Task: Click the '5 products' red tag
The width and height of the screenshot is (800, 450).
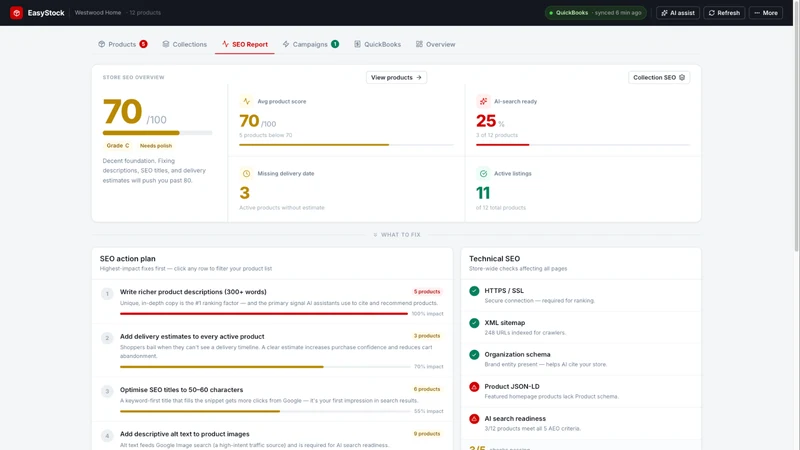Action: (x=427, y=292)
